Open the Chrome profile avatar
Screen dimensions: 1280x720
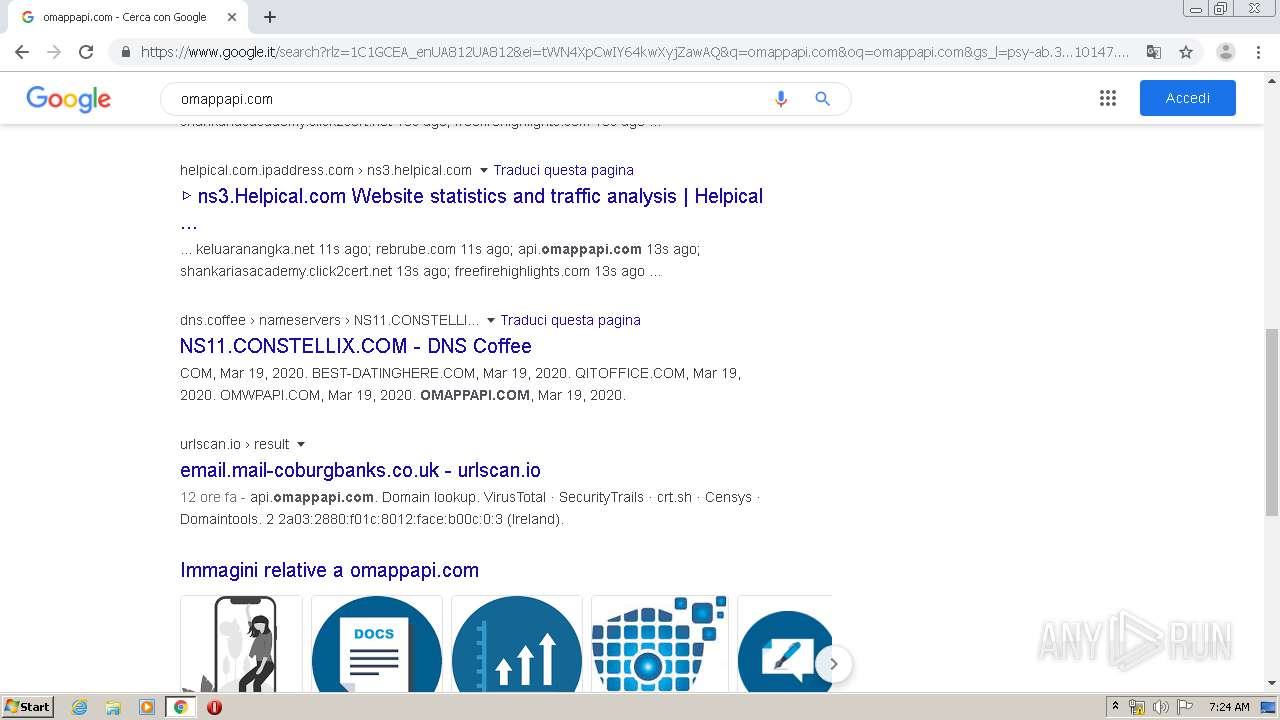1225,52
